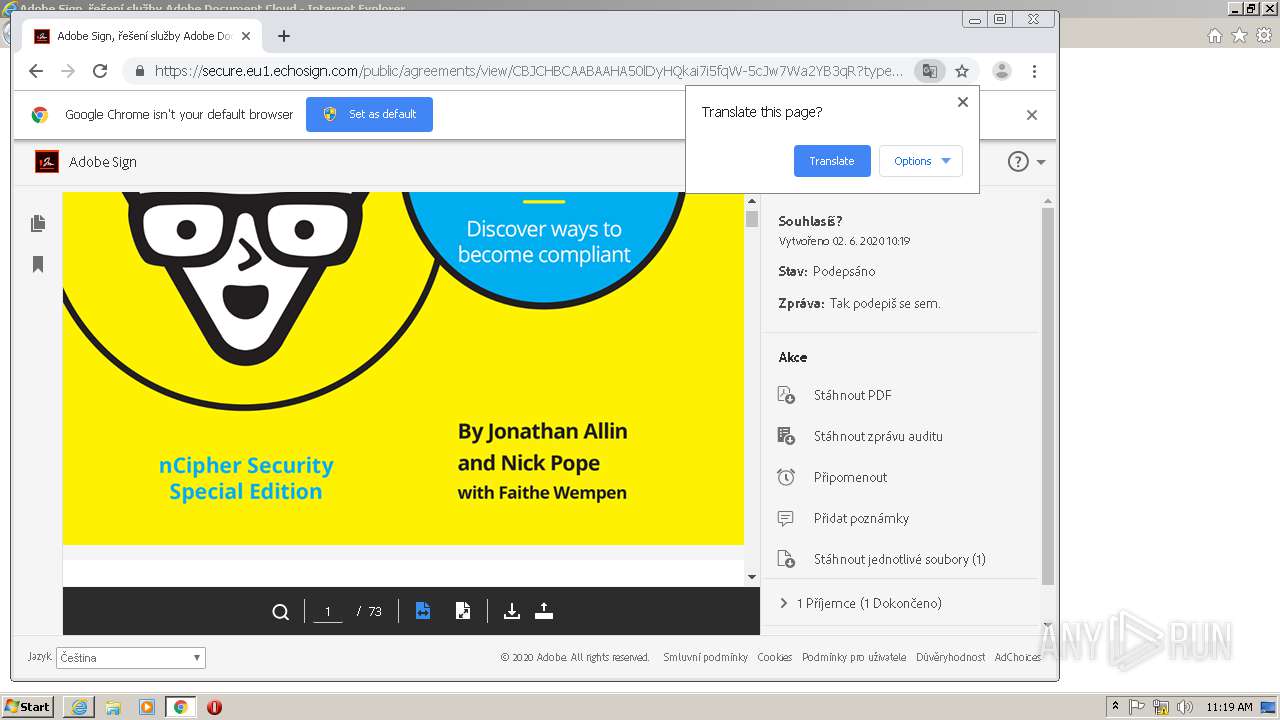Click the document scrollbar up arrow

tap(752, 202)
